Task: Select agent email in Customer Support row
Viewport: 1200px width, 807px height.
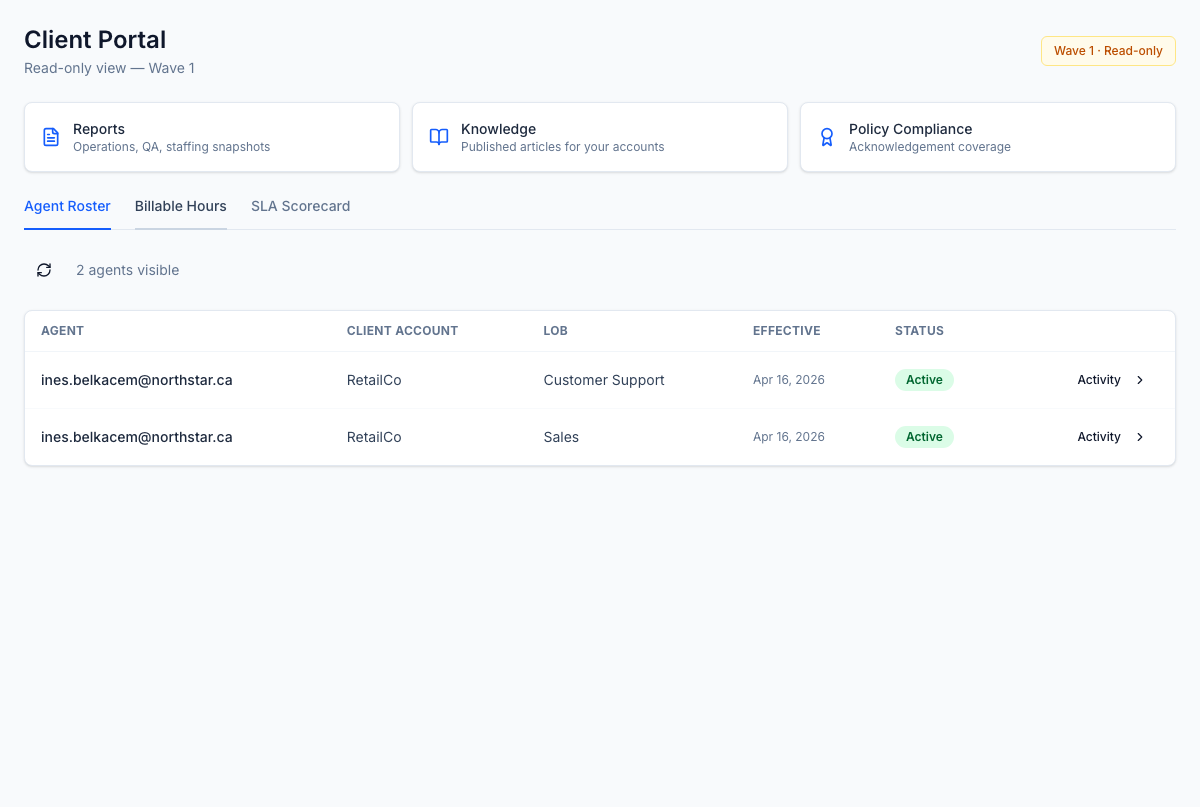Action: click(x=137, y=380)
